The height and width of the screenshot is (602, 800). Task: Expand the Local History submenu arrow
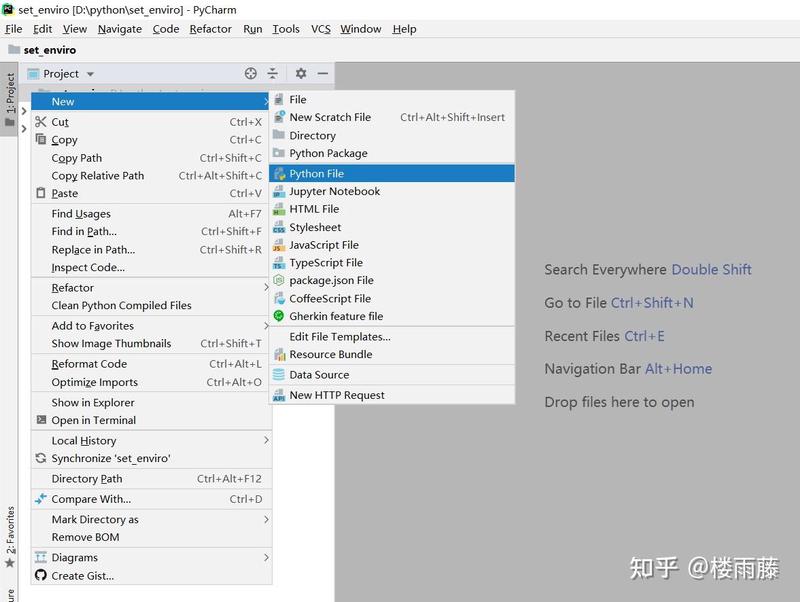[x=266, y=440]
